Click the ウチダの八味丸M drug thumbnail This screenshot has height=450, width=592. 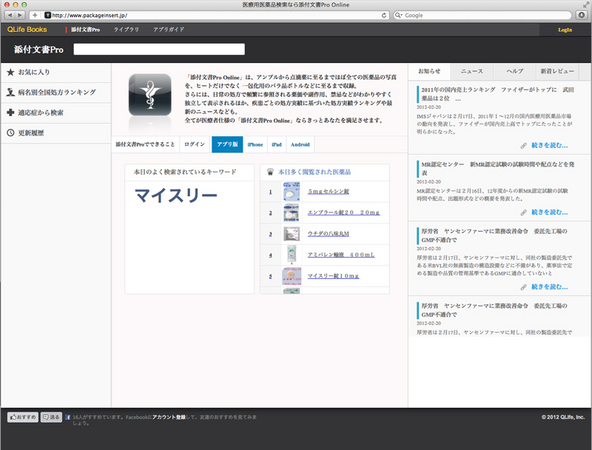(x=291, y=234)
